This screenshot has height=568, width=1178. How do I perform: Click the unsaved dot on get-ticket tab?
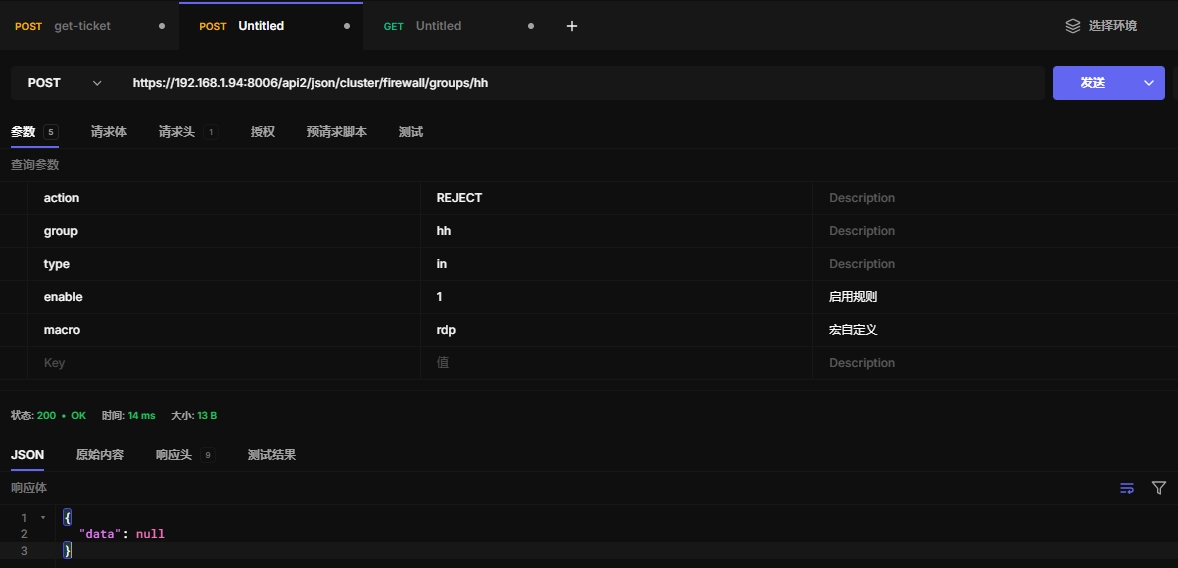162,26
